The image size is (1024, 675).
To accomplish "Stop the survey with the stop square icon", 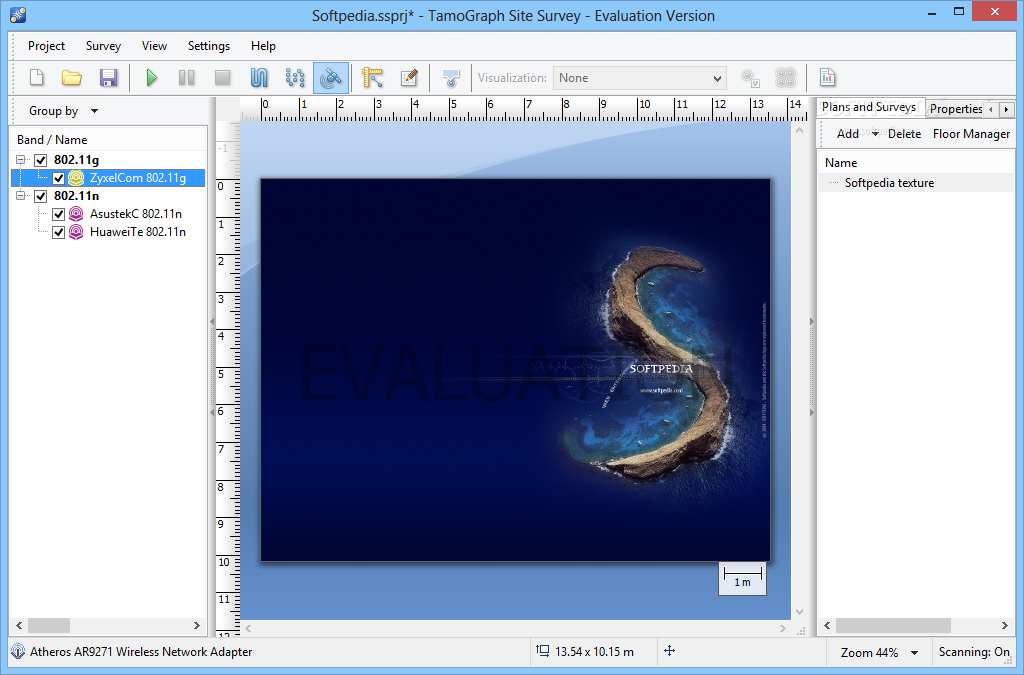I will [223, 78].
